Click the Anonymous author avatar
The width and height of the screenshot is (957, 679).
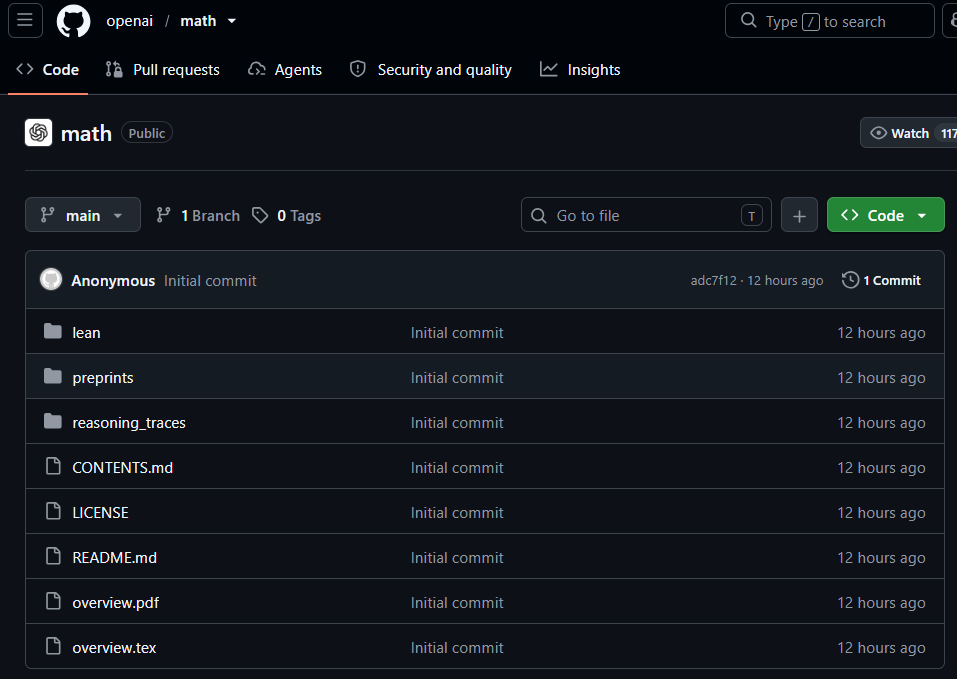51,279
